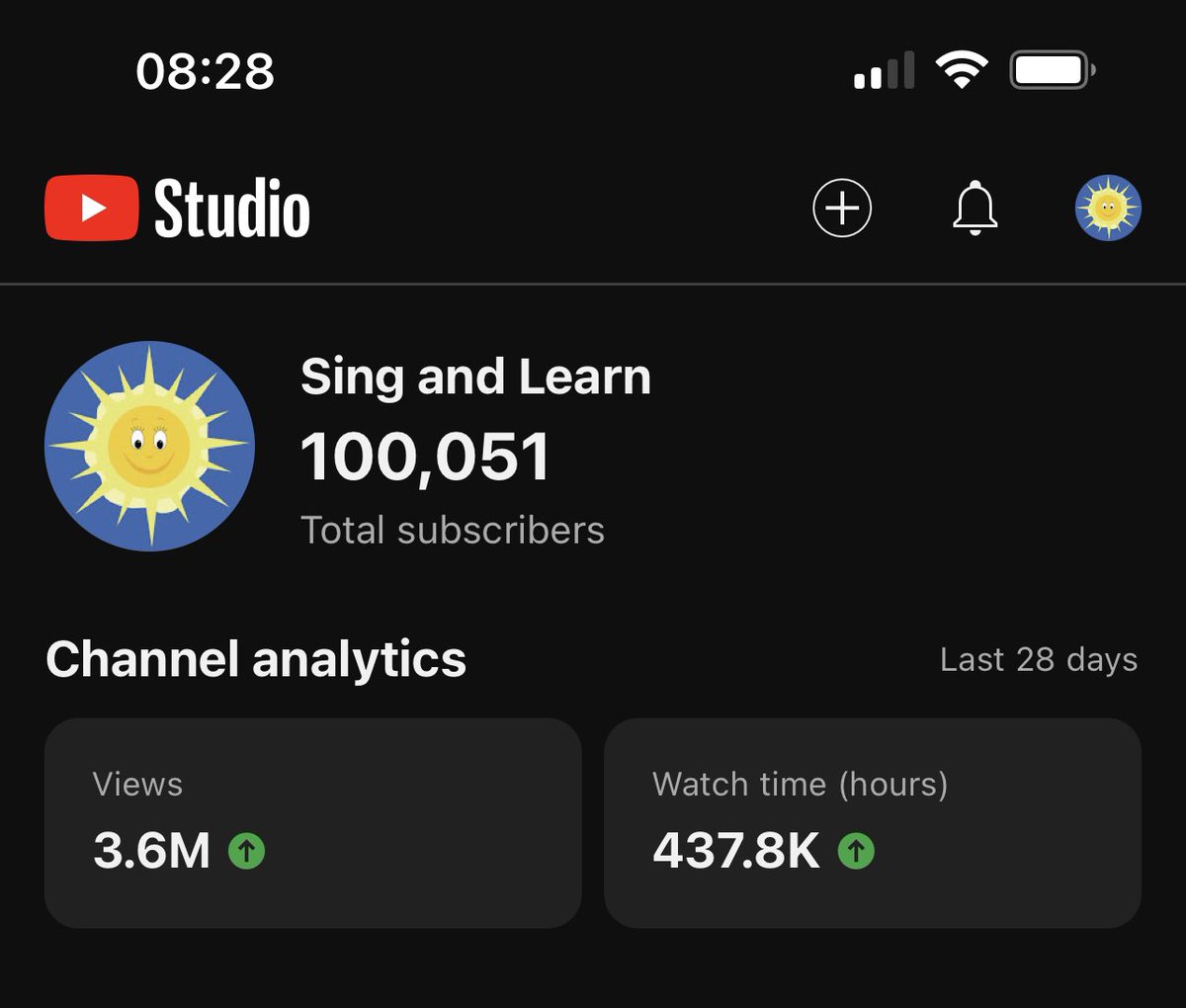Tap the Wi-Fi status icon
1186x1008 pixels.
pos(962,70)
